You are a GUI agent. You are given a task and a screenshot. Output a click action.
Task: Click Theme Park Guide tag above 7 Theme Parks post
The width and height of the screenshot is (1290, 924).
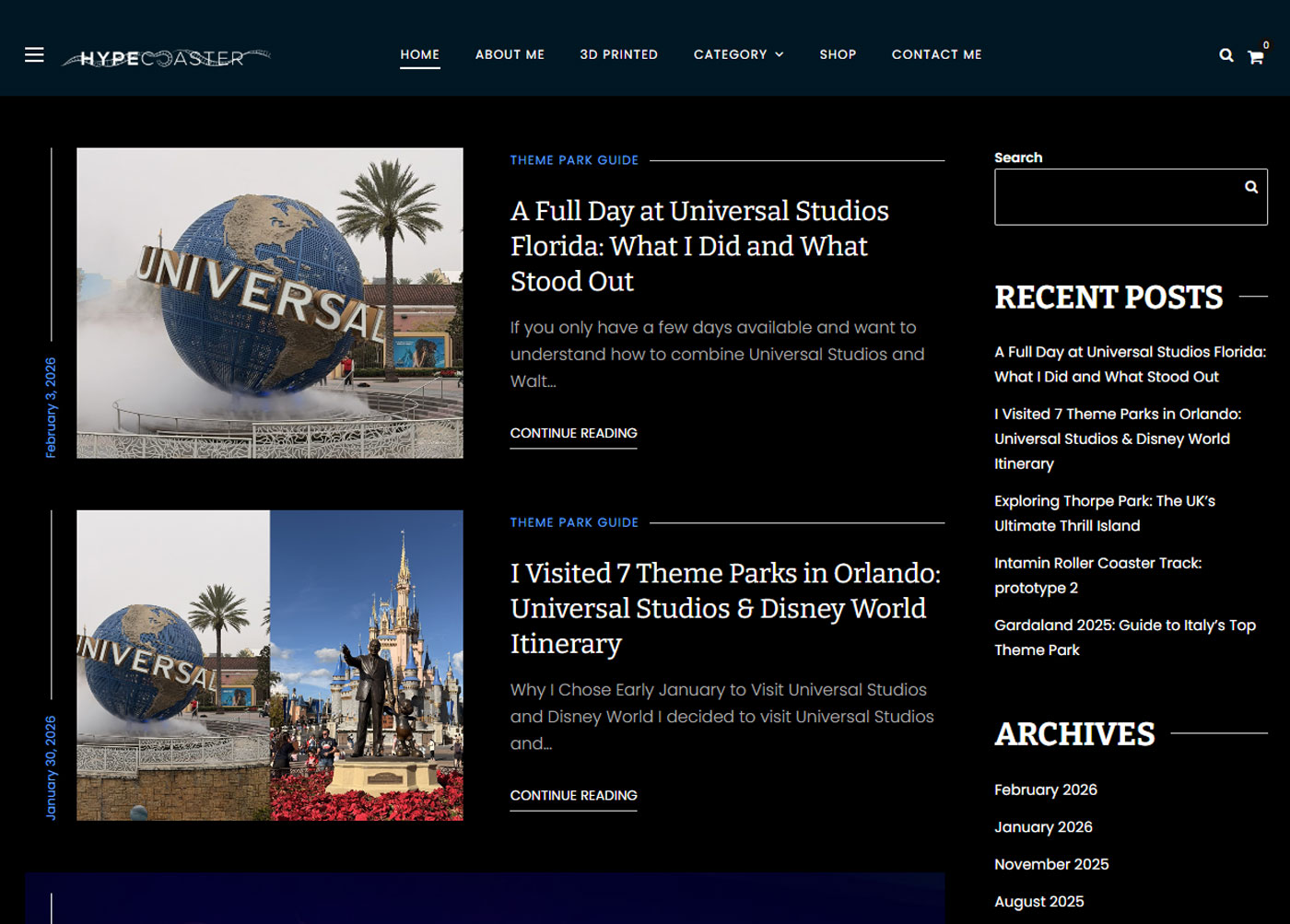tap(574, 522)
